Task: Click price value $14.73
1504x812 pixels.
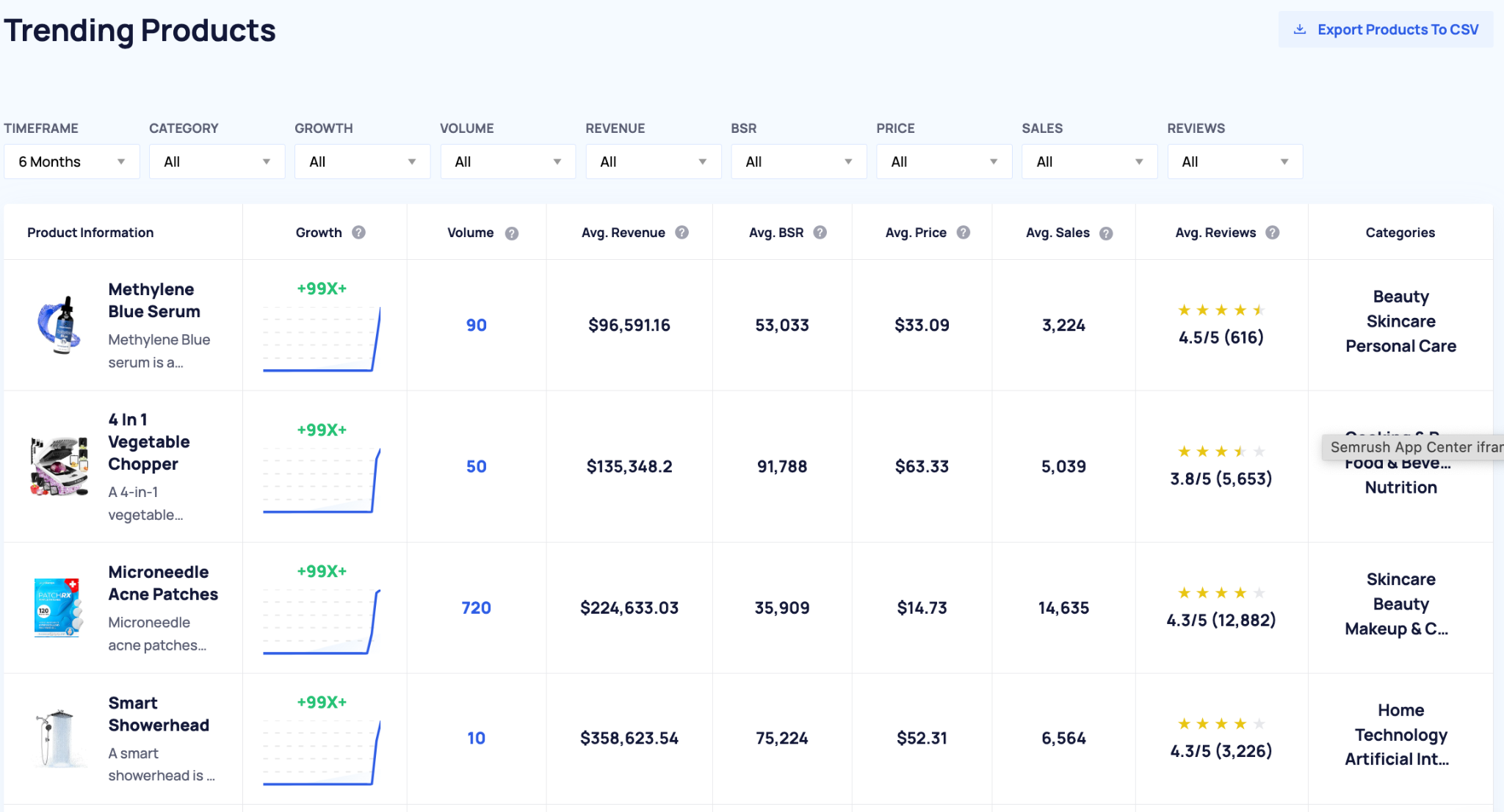Action: tap(922, 608)
